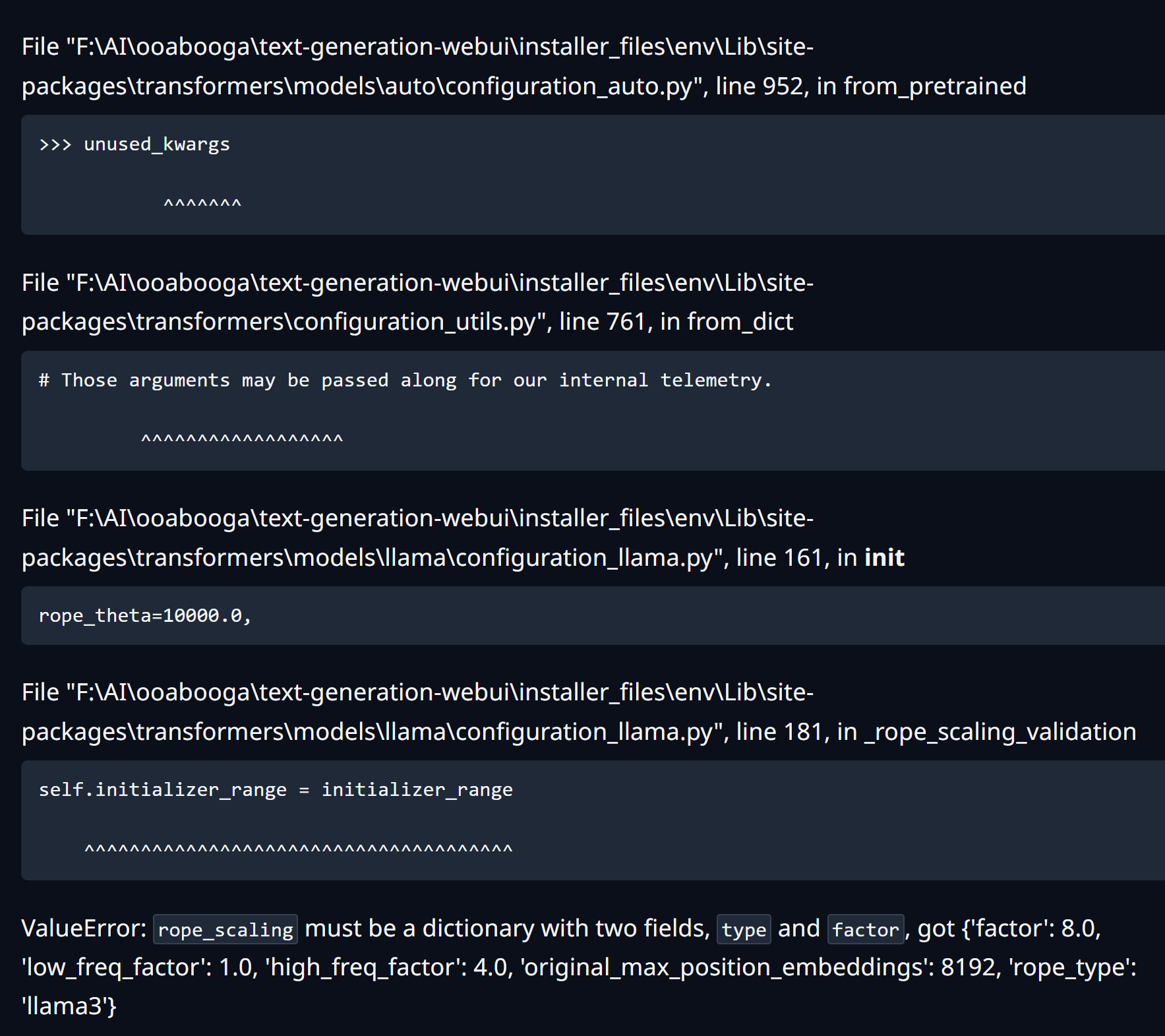Click the 'from_pretrained' function name
Screen dimensions: 1165x1036
(x=934, y=86)
